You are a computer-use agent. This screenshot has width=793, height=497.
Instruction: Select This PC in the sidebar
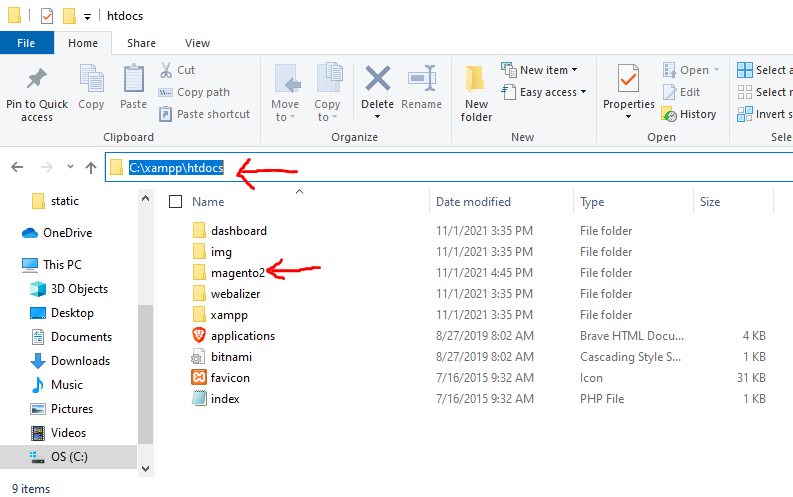[52, 264]
